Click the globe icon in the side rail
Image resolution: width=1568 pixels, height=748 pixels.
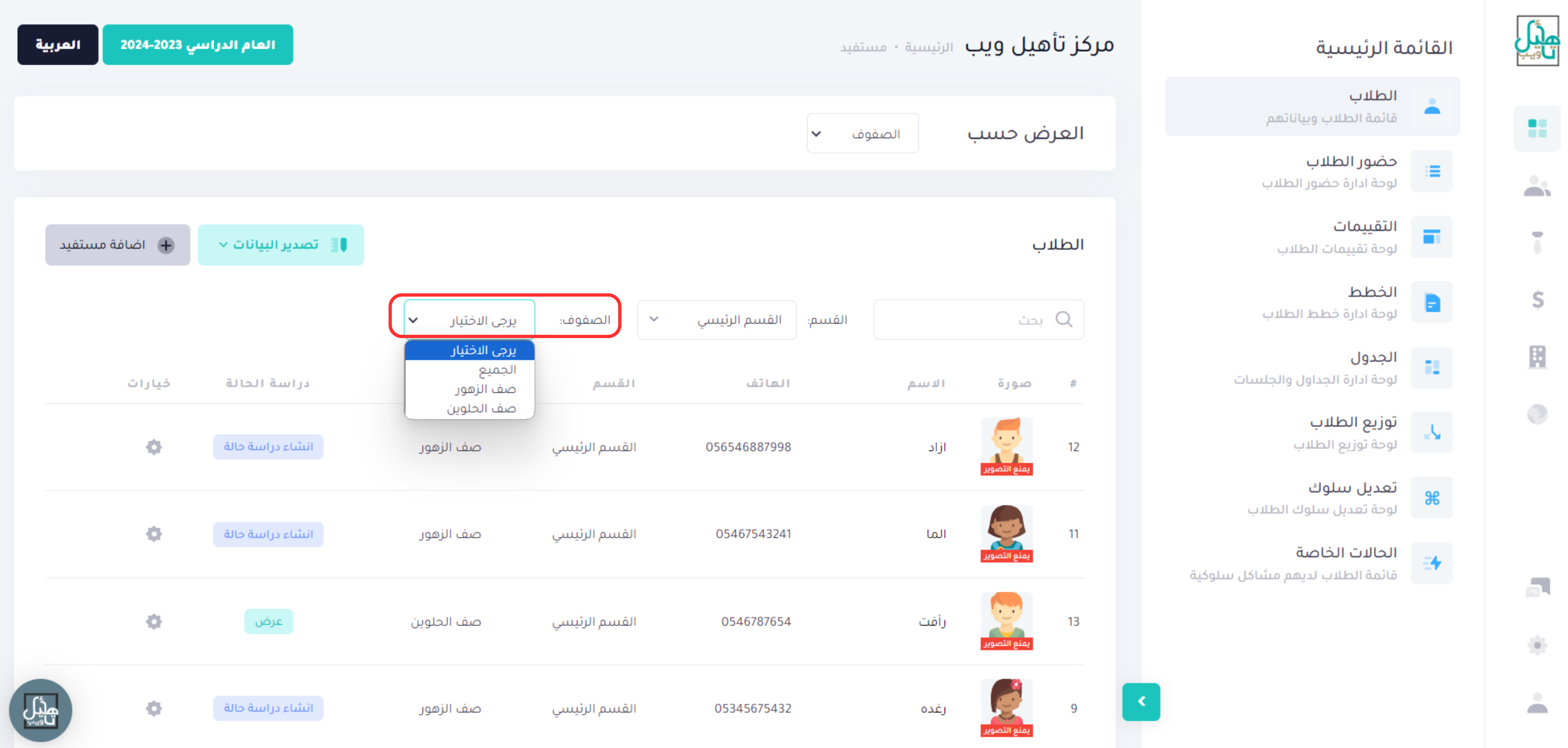click(1537, 415)
